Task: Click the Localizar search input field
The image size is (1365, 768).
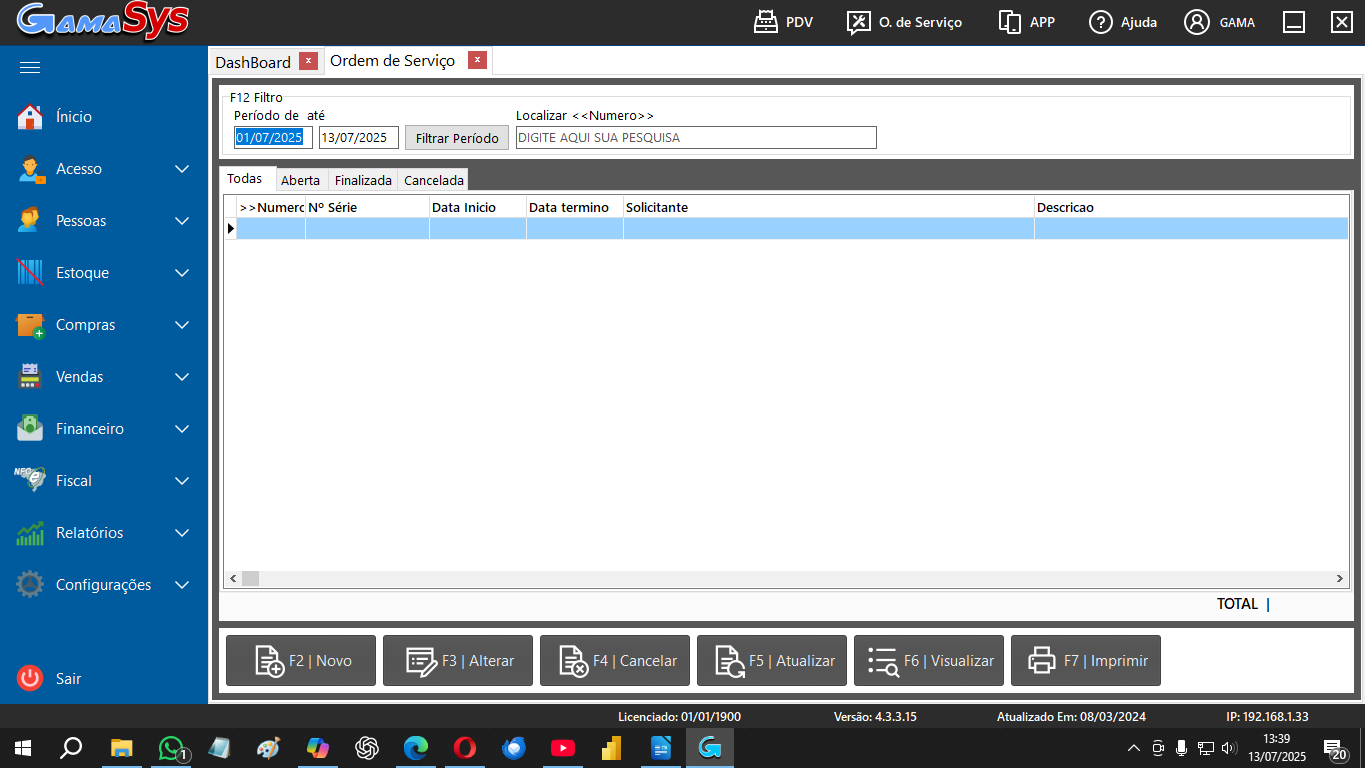Action: pos(696,138)
